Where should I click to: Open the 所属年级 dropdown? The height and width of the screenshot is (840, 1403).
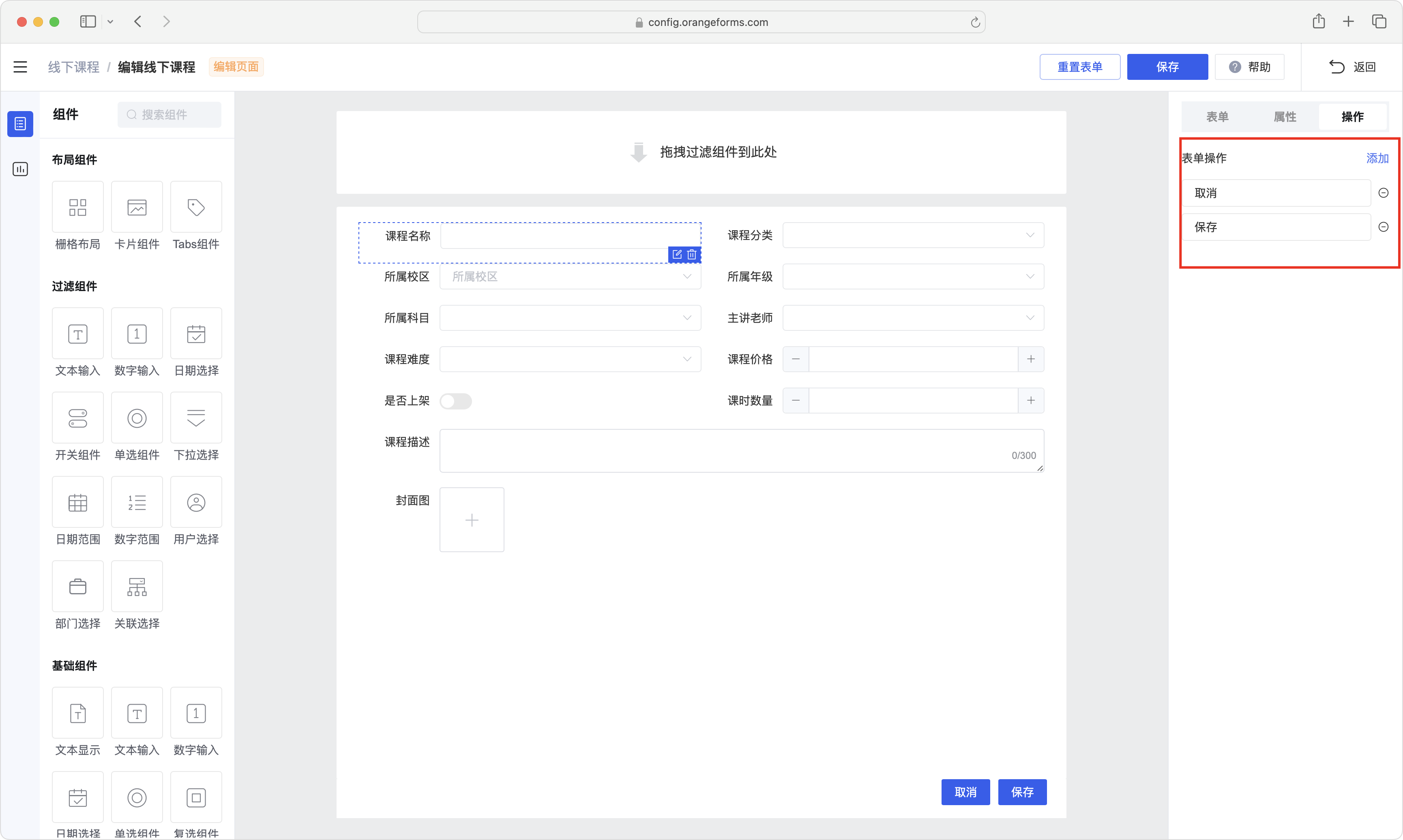tap(913, 276)
